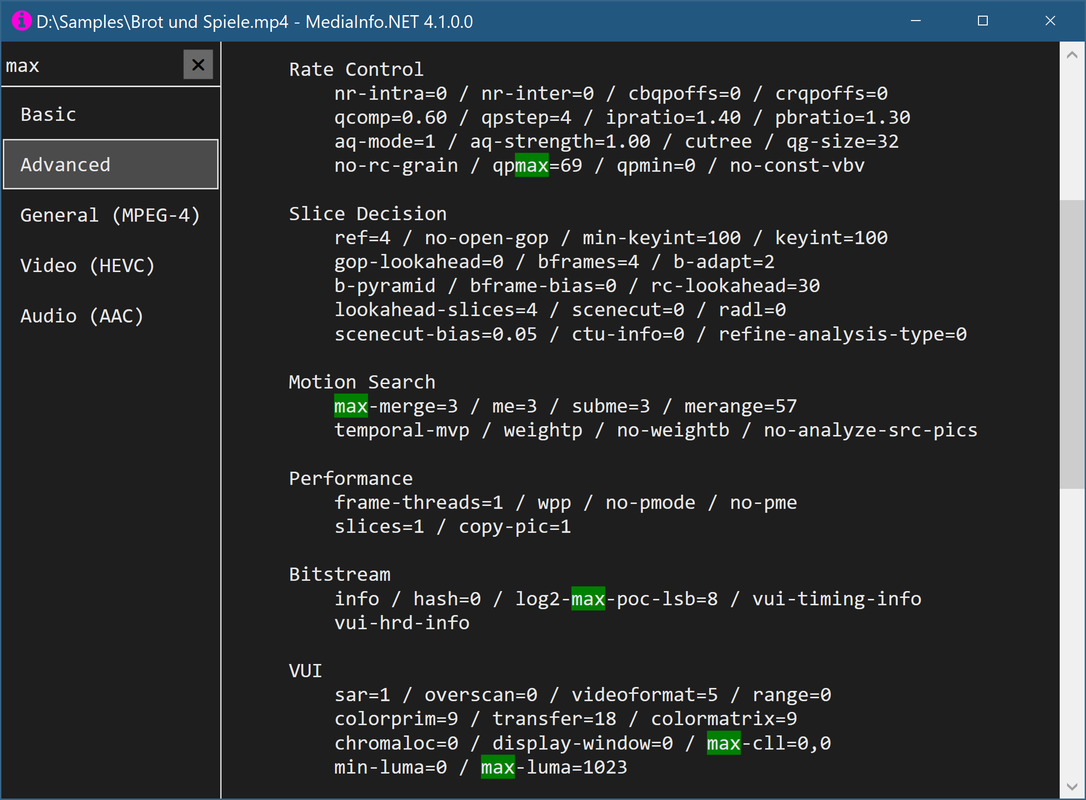The height and width of the screenshot is (800, 1086).
Task: Open the Audio (AAC) section
Action: [x=111, y=316]
